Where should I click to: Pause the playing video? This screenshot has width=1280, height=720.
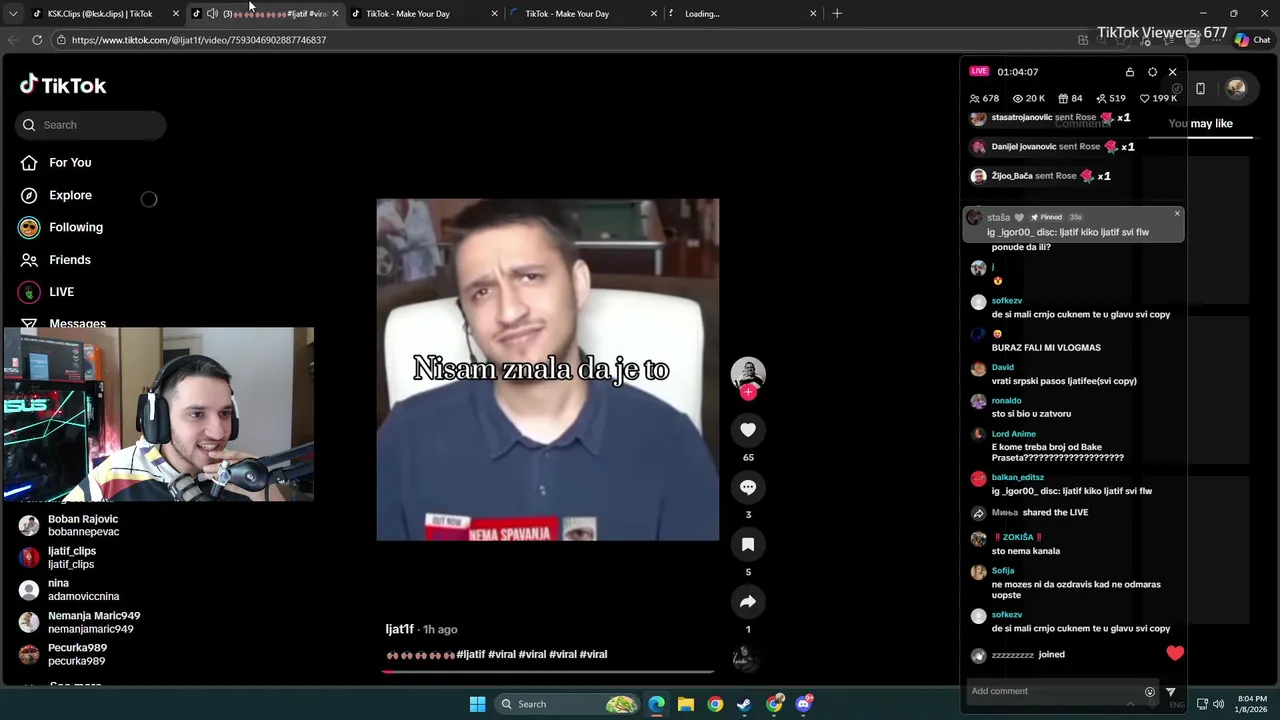547,370
